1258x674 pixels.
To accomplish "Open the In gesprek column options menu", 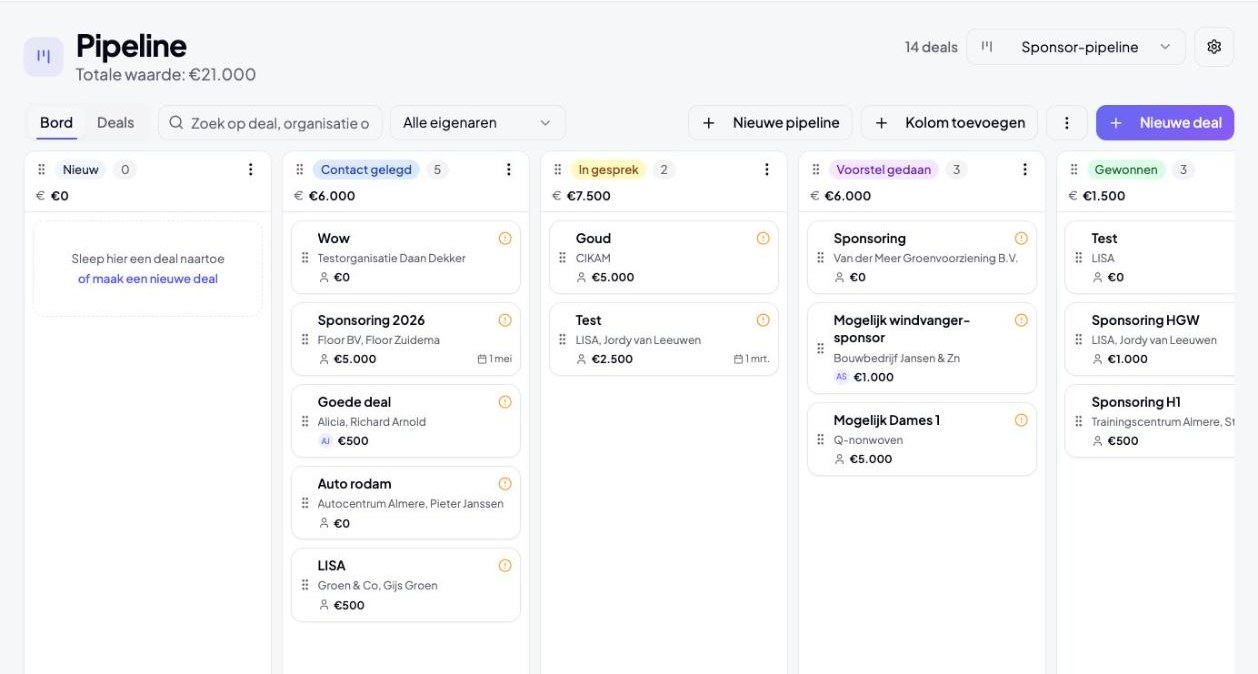I will click(767, 170).
